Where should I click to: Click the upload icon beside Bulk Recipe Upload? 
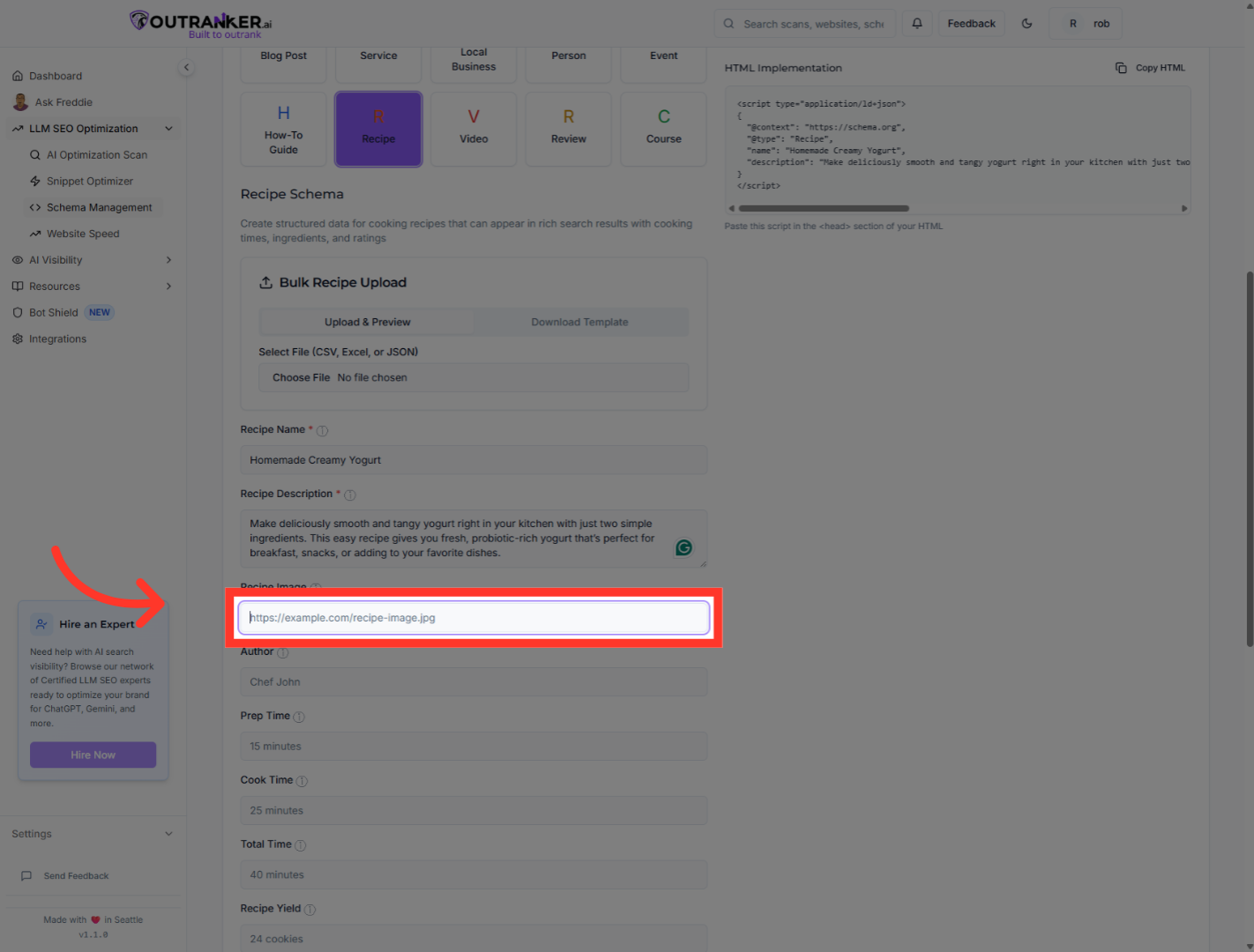coord(265,283)
